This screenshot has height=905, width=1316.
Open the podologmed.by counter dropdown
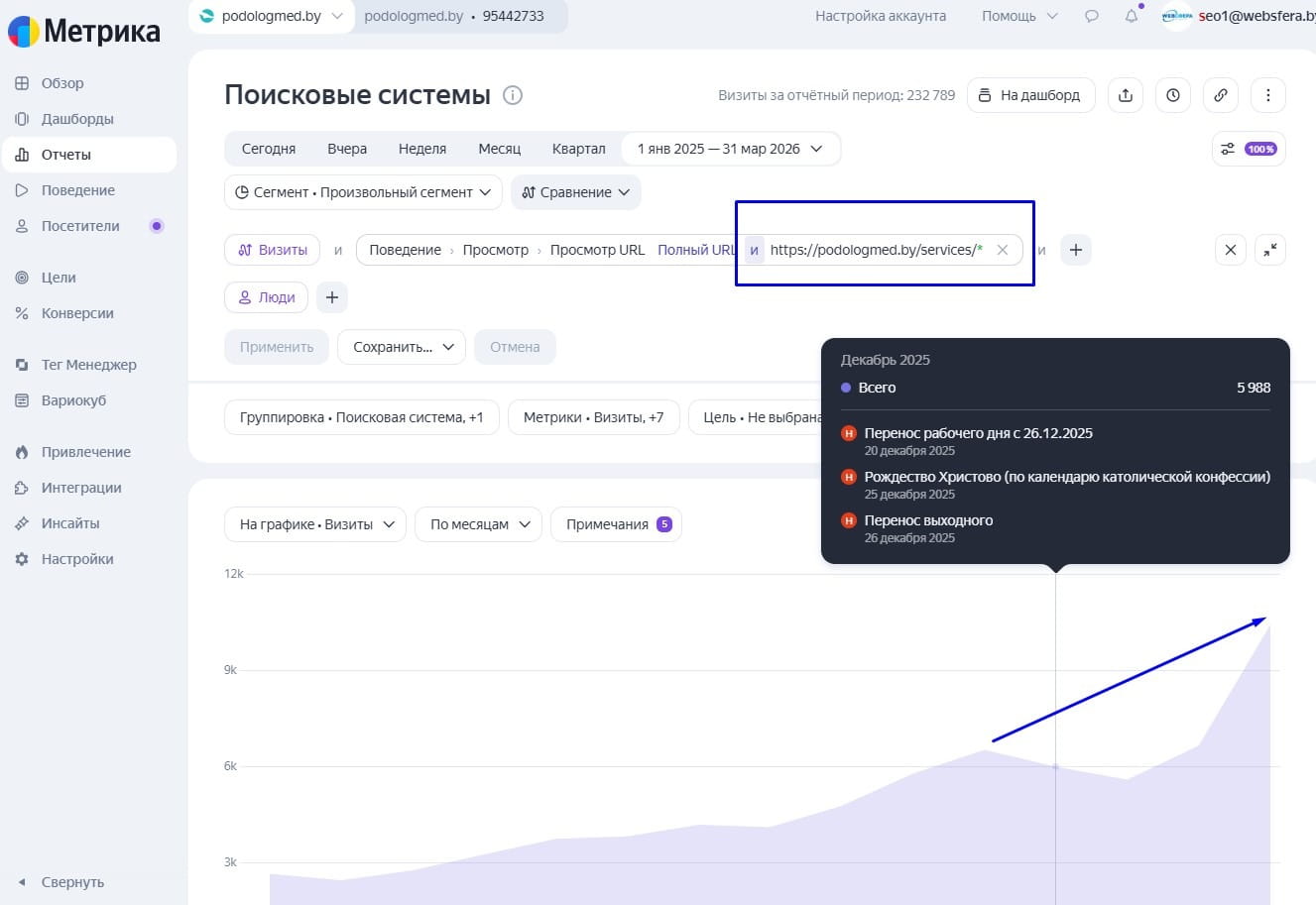pyautogui.click(x=271, y=16)
